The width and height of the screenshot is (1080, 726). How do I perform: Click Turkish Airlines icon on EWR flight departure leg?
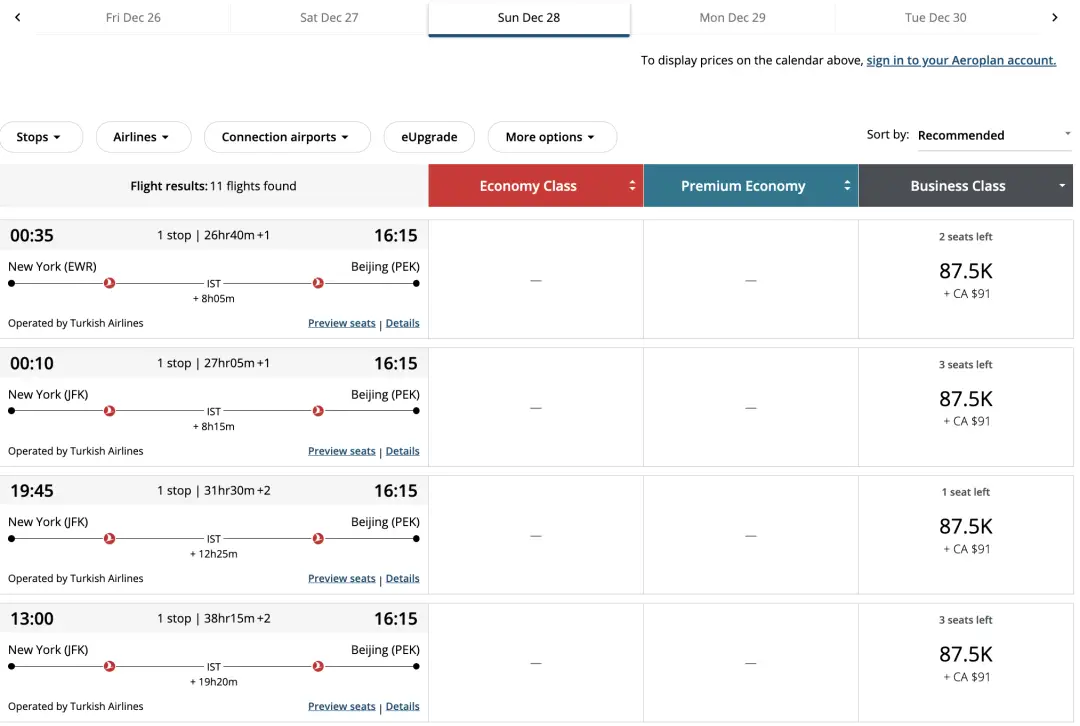click(110, 283)
